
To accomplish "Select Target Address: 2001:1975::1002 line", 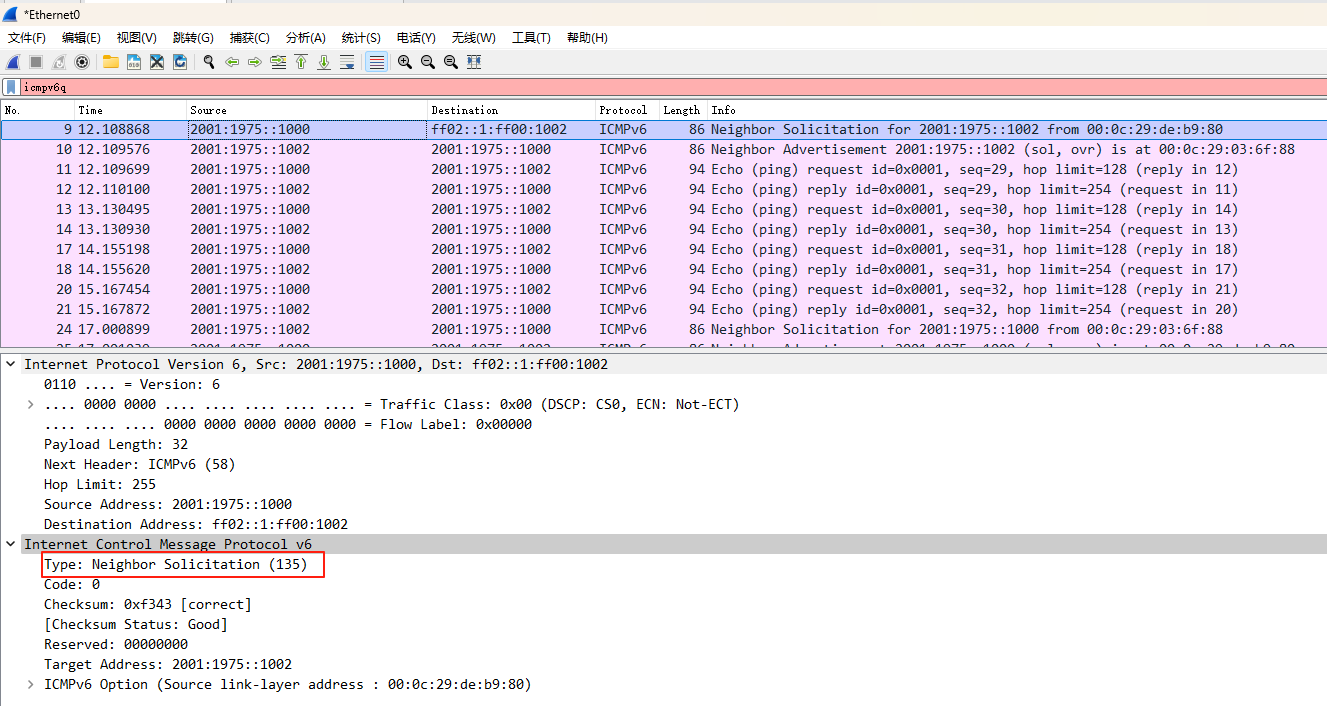I will (x=168, y=664).
